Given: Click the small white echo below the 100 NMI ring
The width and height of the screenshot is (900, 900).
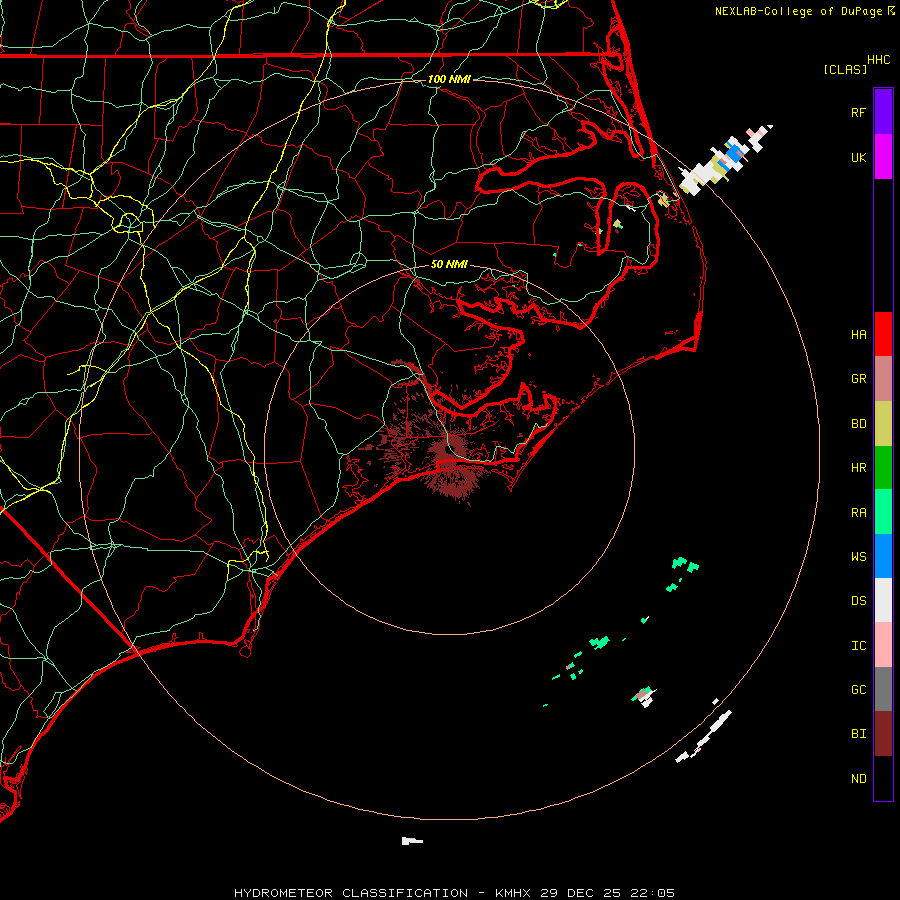Looking at the screenshot, I should coord(412,841).
